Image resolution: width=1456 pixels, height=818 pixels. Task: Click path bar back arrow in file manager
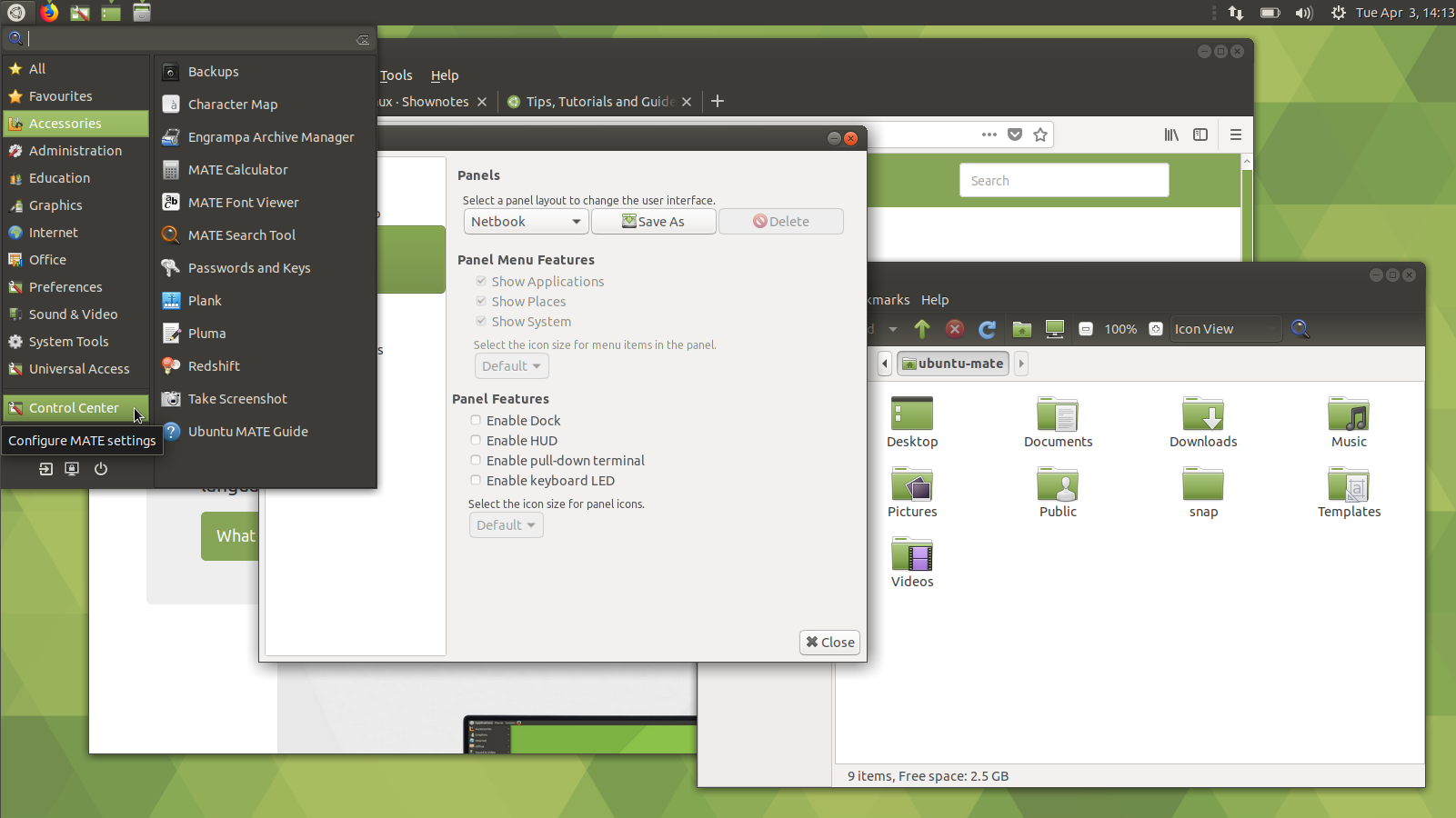(885, 364)
